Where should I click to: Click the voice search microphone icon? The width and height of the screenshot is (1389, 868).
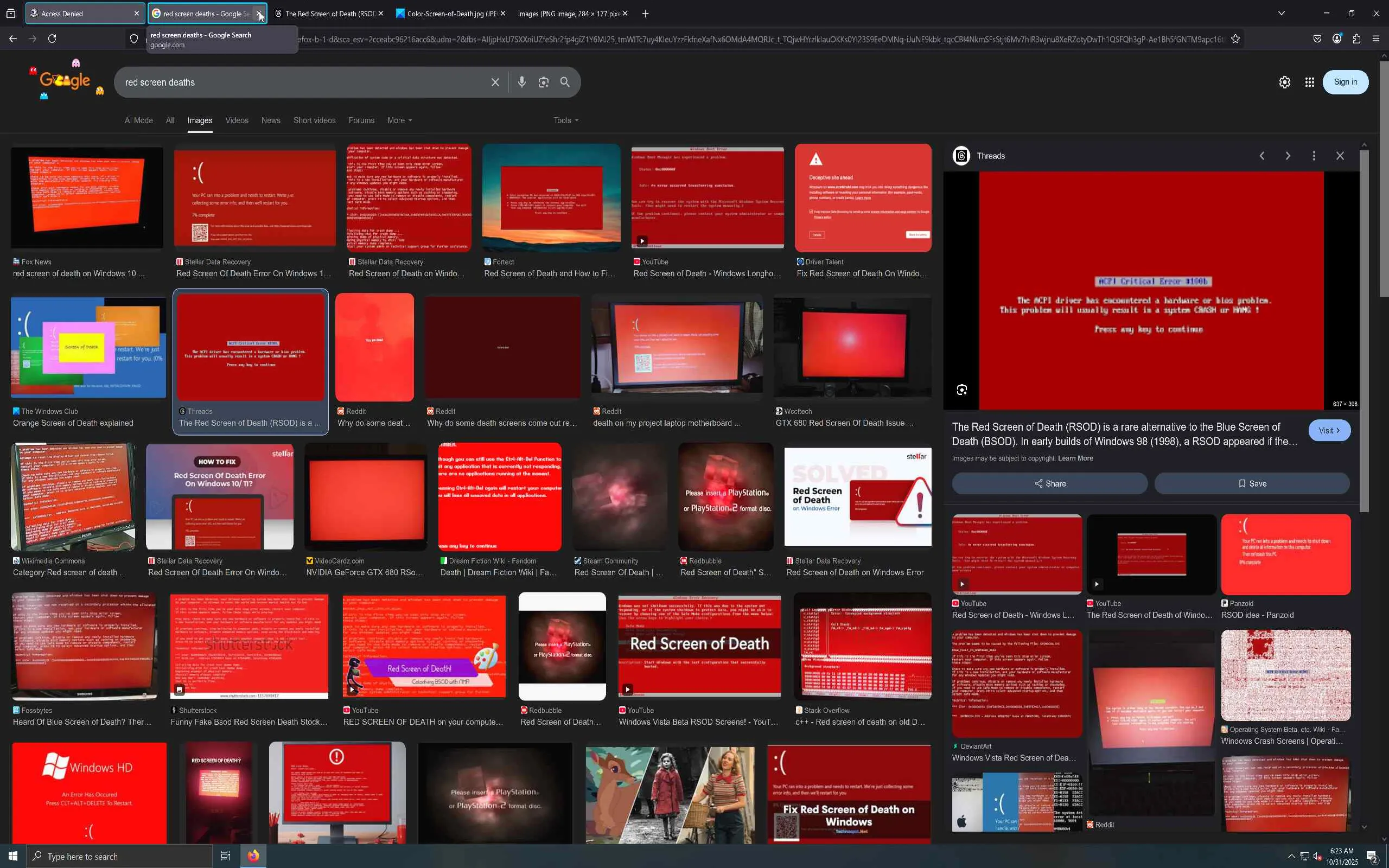[521, 82]
